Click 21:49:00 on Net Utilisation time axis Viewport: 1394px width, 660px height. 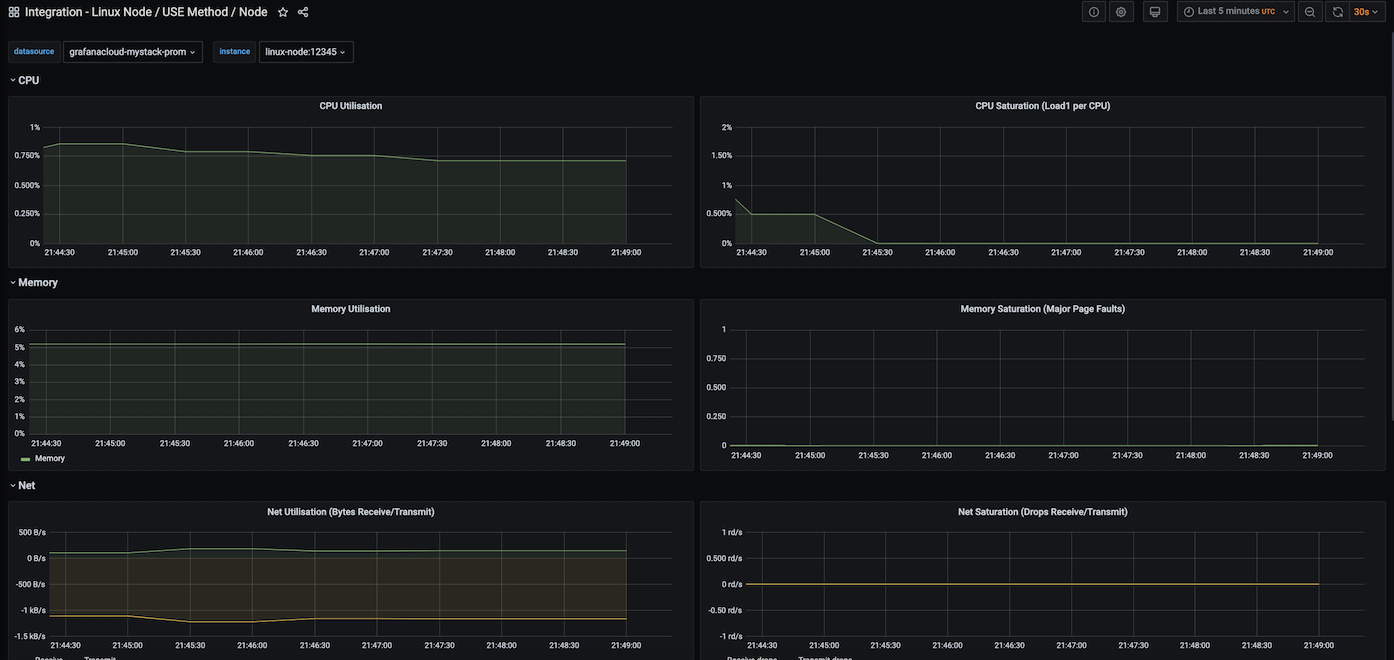point(626,646)
